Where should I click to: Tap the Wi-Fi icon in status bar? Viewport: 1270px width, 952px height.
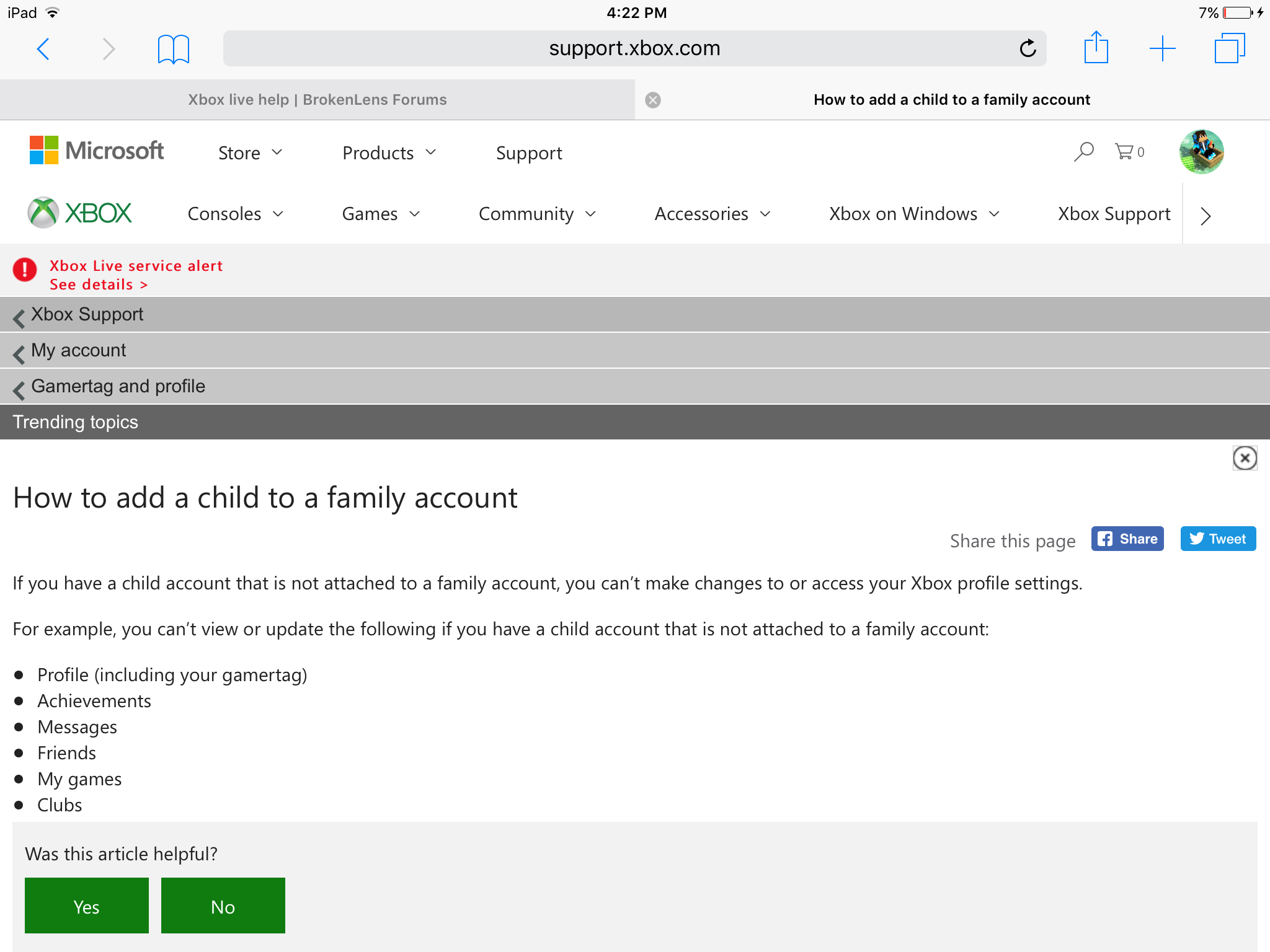pos(53,12)
